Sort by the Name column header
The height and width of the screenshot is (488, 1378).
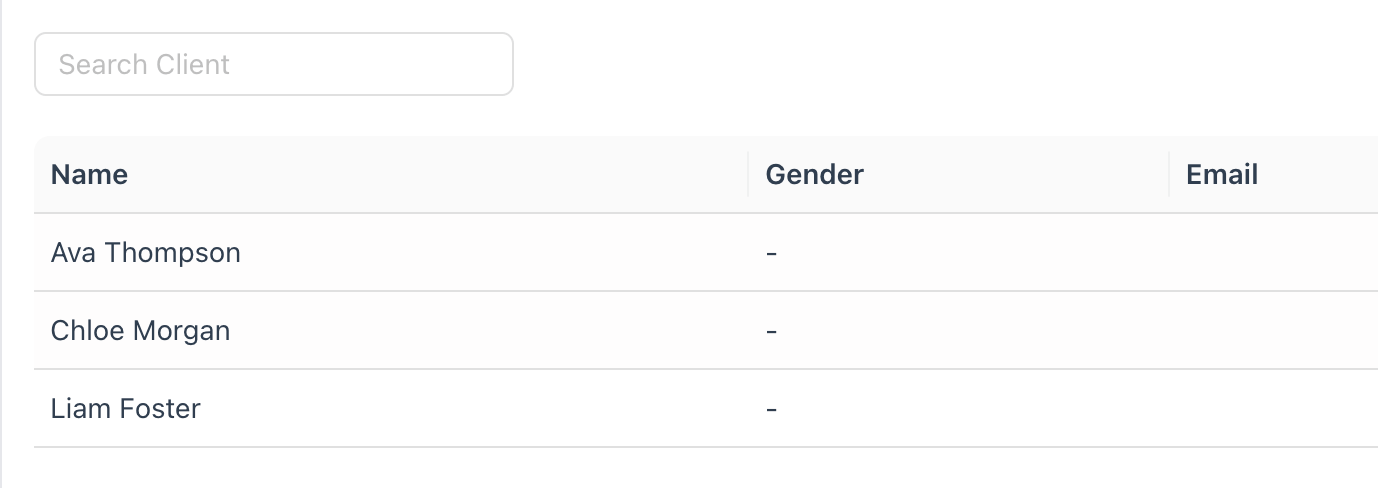[90, 175]
